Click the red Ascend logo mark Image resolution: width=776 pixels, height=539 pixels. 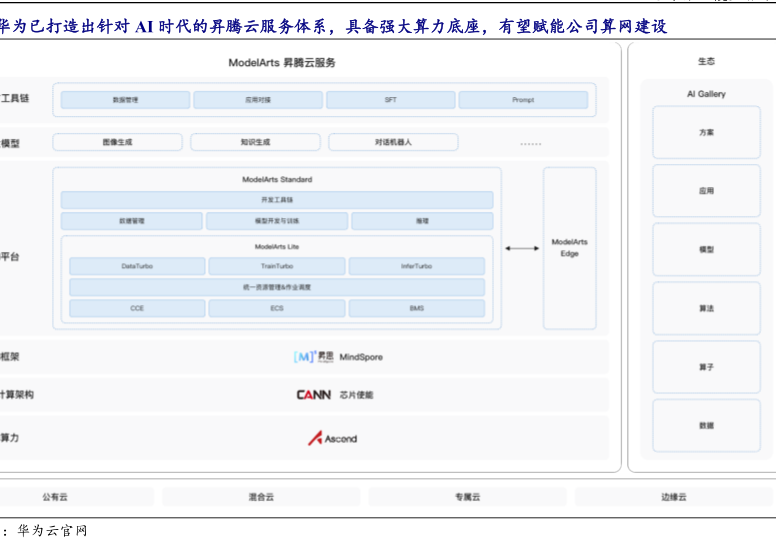pos(315,439)
